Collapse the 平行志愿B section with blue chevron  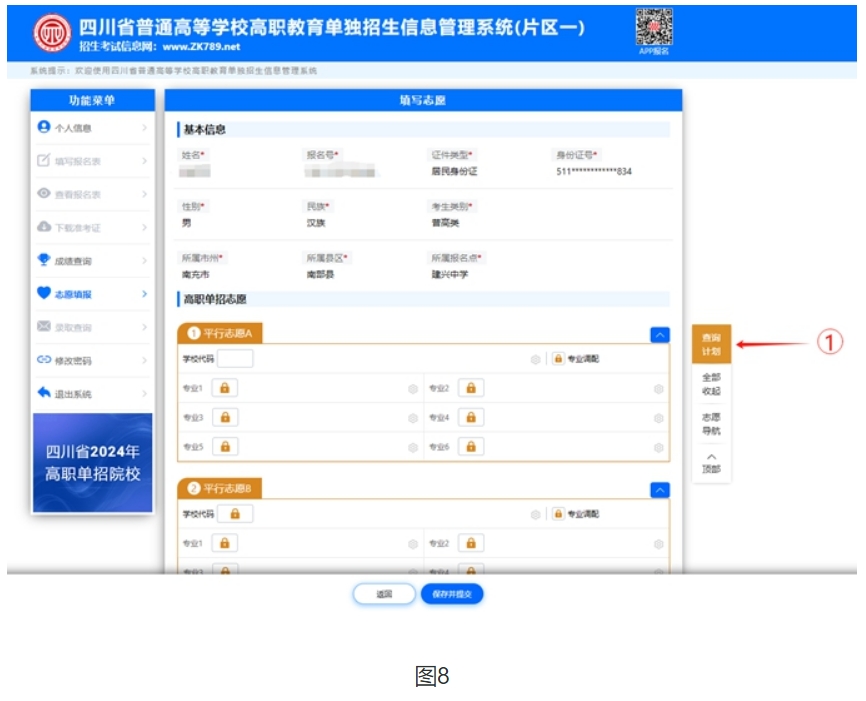tap(659, 490)
